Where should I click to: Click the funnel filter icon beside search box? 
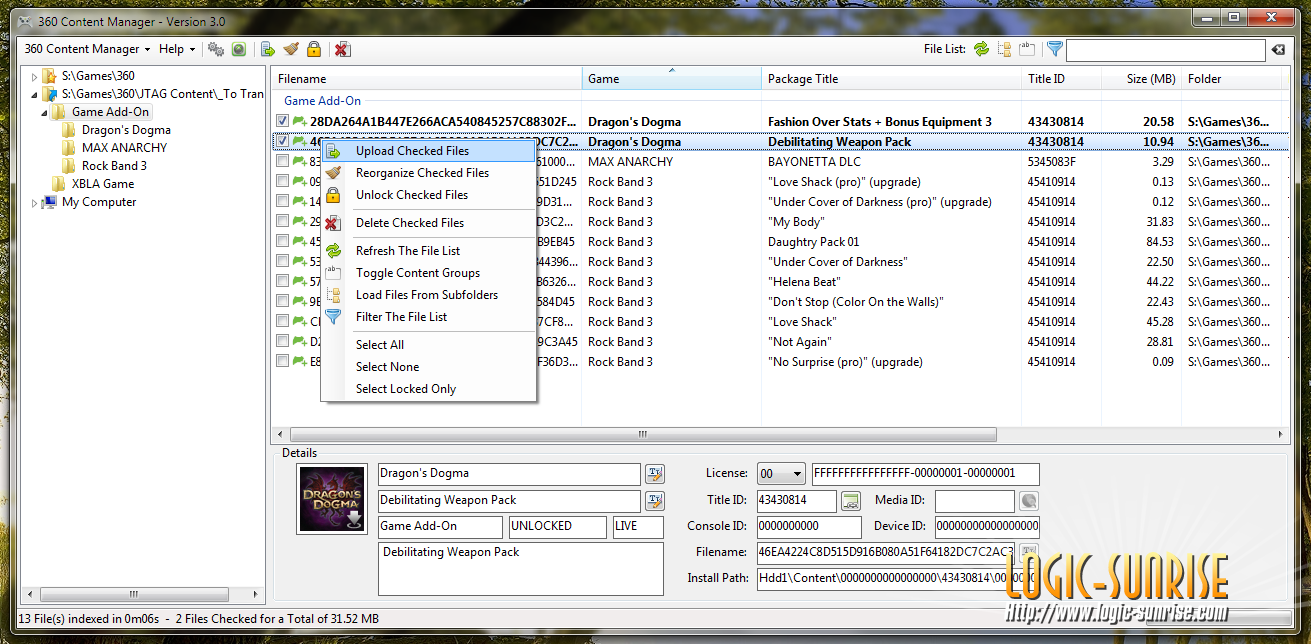tap(1054, 49)
